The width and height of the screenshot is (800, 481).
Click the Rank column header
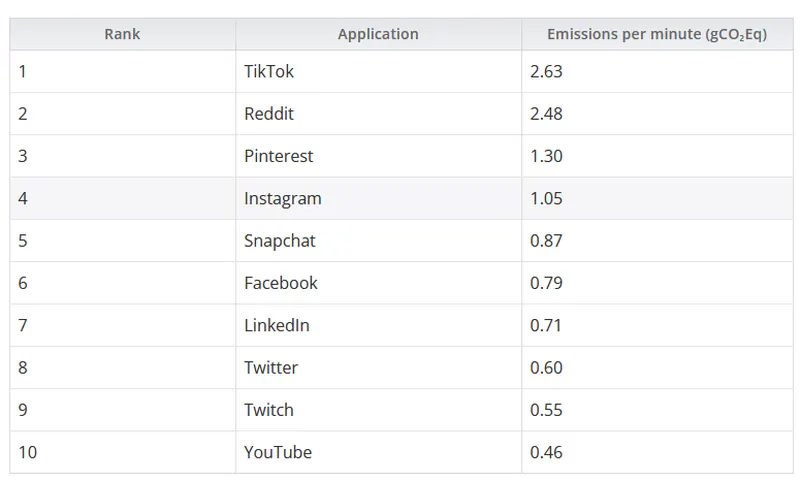(122, 34)
